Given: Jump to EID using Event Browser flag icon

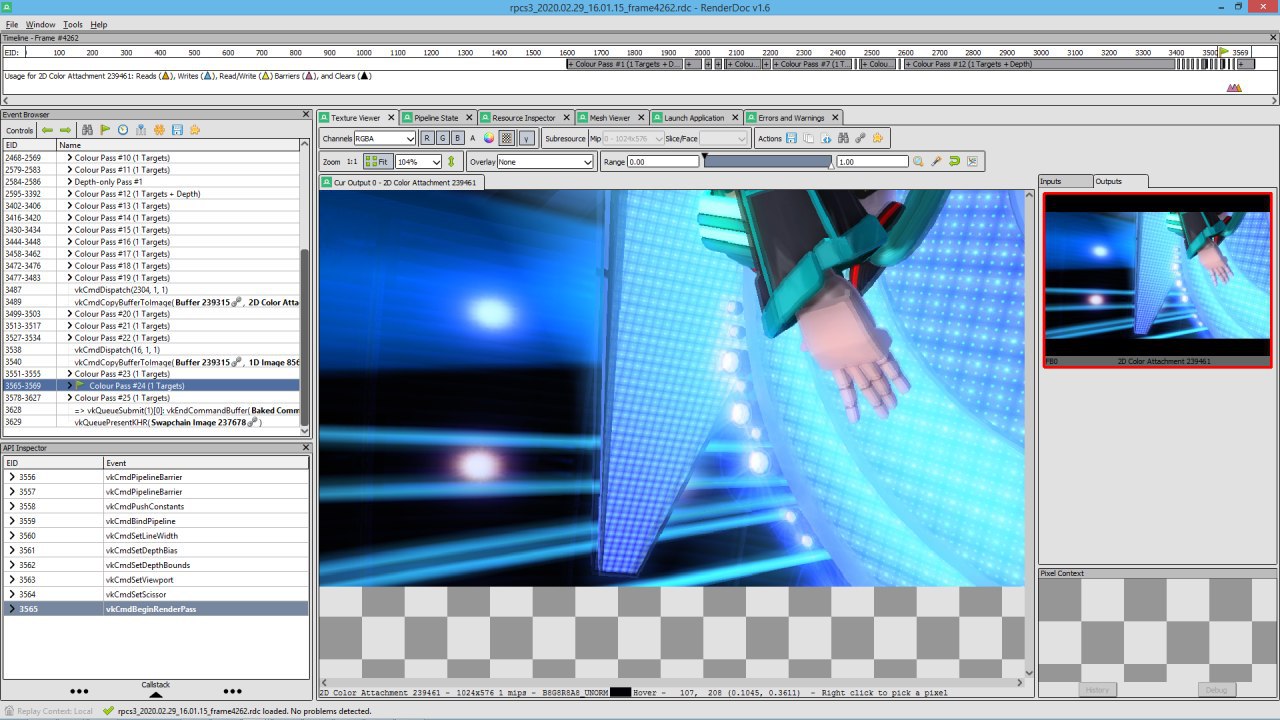Looking at the screenshot, I should coord(105,130).
